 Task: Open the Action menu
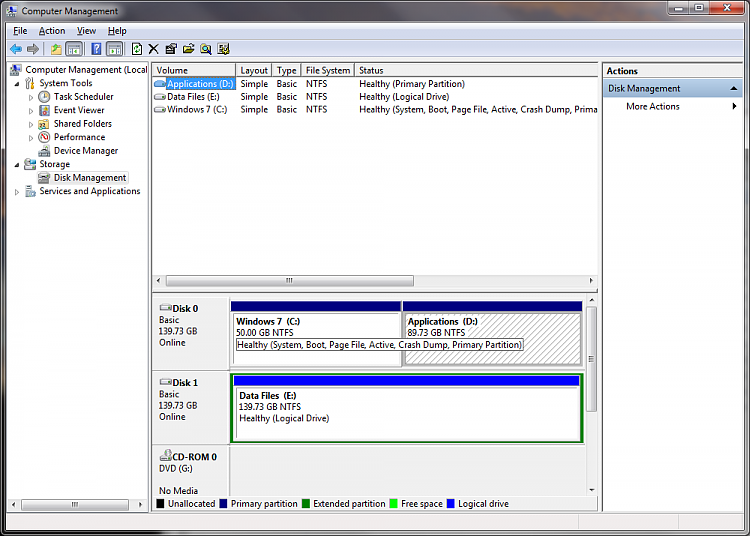click(52, 31)
